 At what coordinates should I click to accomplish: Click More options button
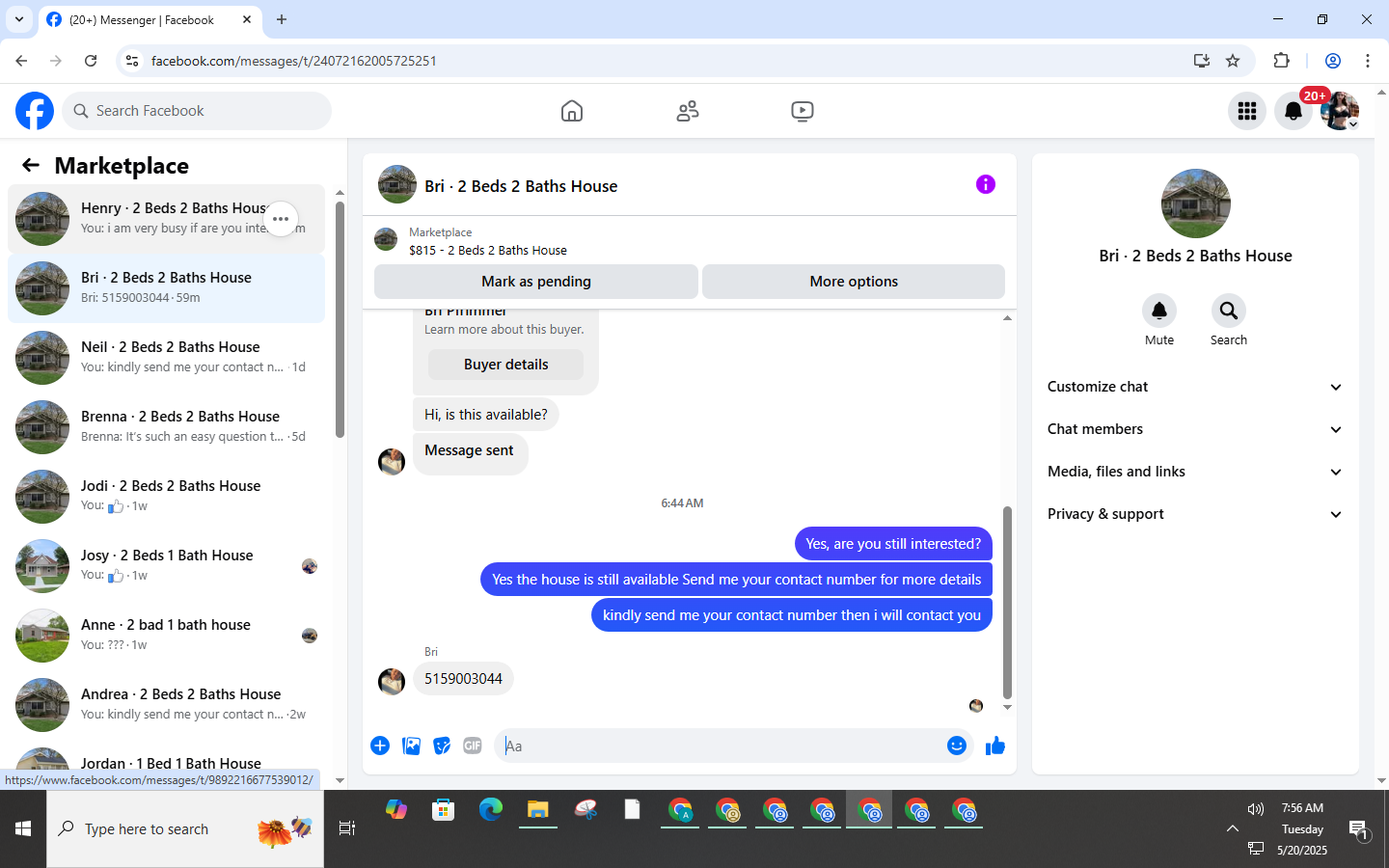(854, 282)
